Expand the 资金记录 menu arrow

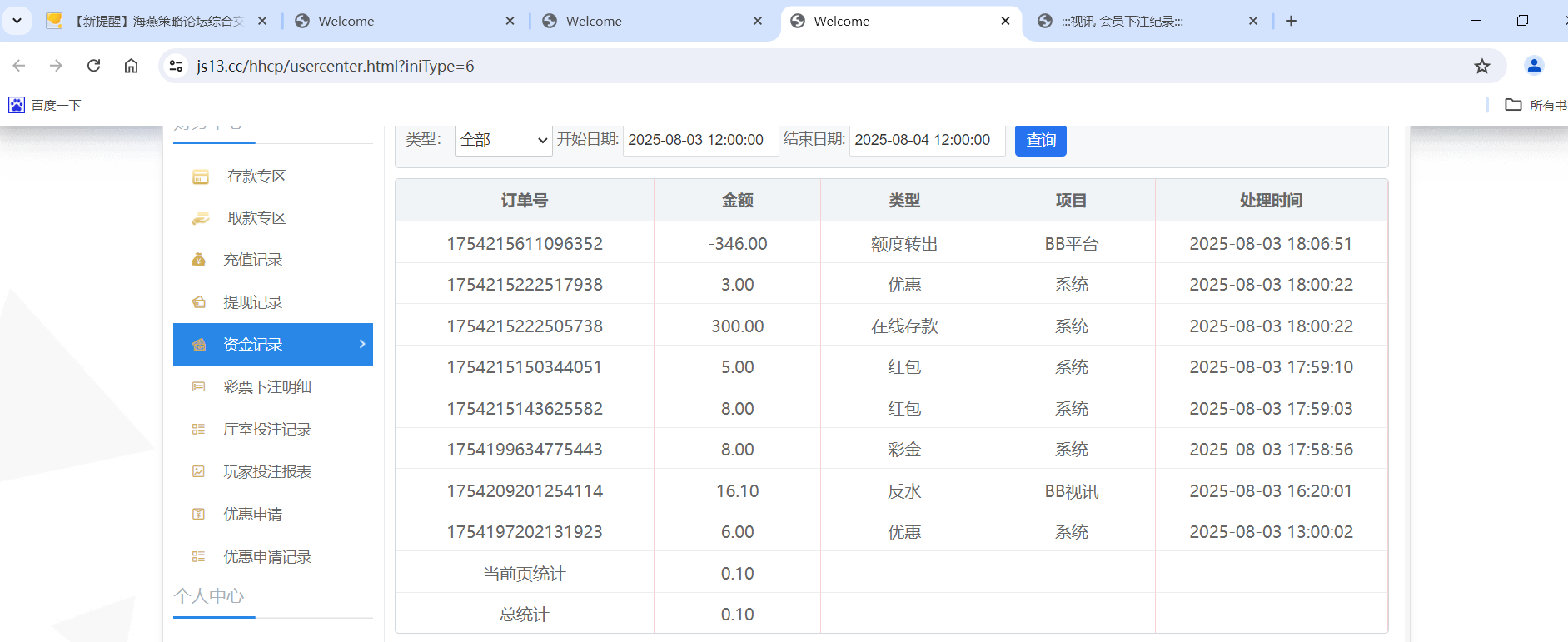coord(362,344)
